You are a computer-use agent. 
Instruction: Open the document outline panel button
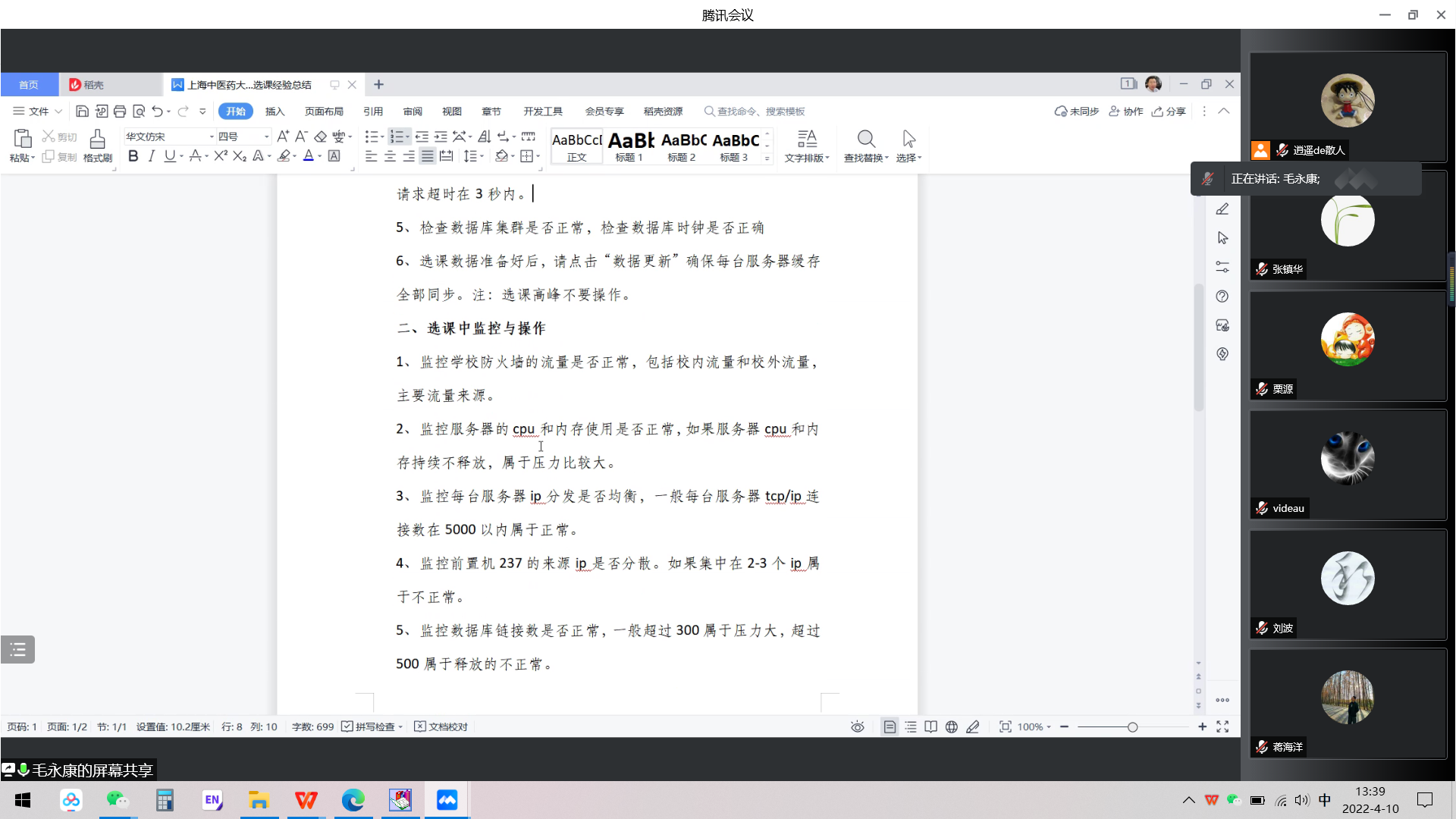click(18, 650)
